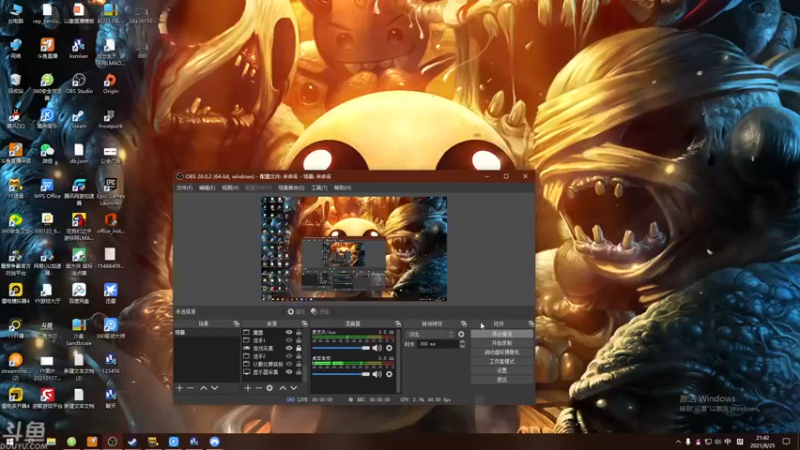Open the Sandboxie desktop icon
This screenshot has width=800, height=450.
click(x=79, y=332)
